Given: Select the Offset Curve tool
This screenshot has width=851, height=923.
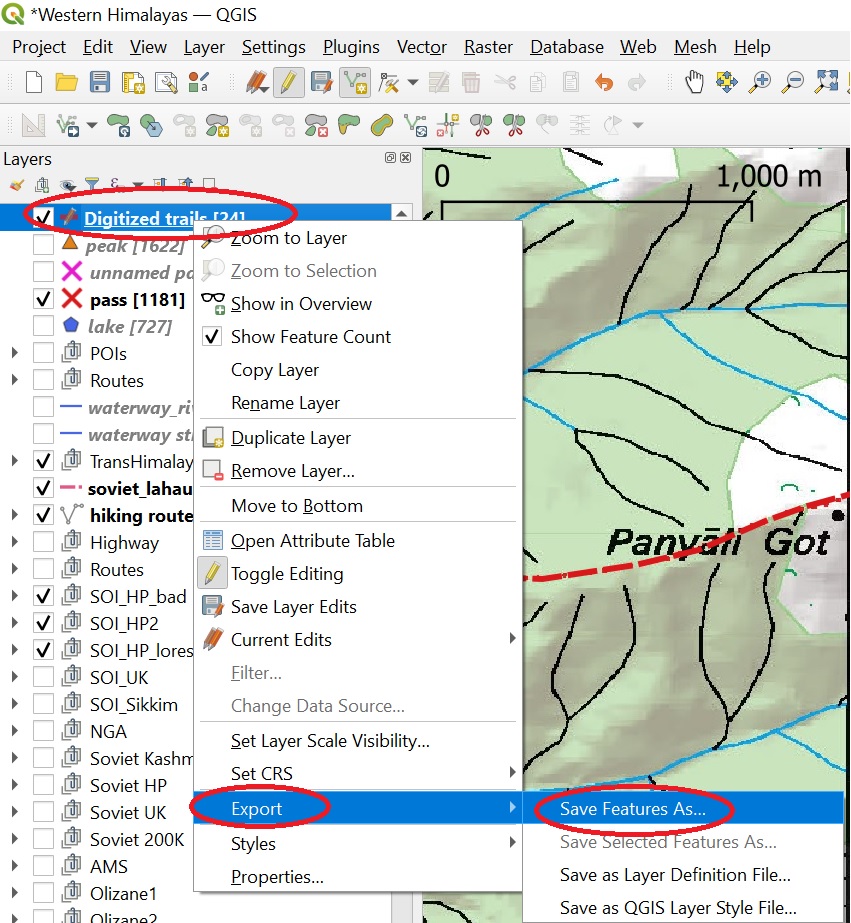Looking at the screenshot, I should (383, 125).
